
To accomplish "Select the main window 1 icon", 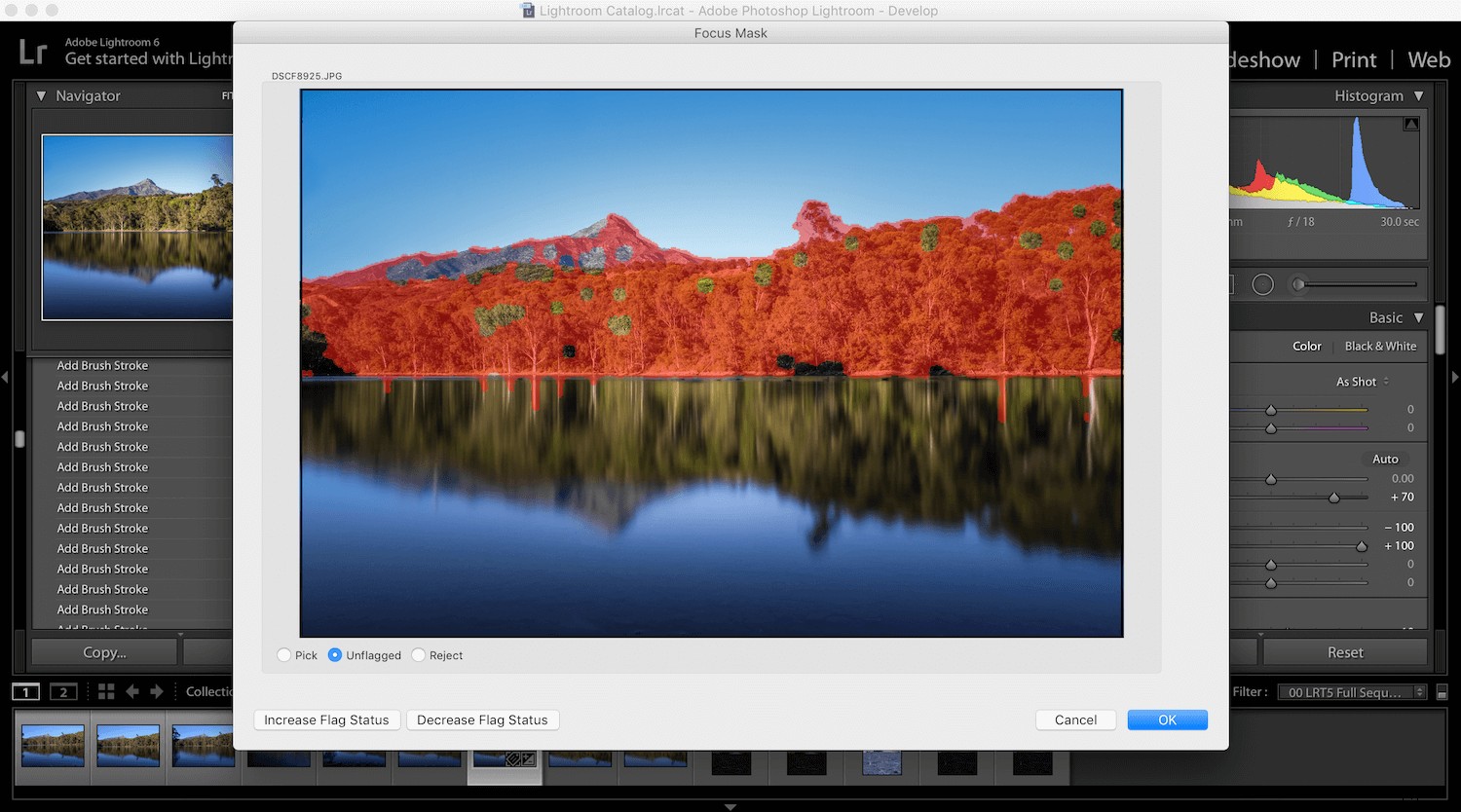I will pyautogui.click(x=24, y=691).
